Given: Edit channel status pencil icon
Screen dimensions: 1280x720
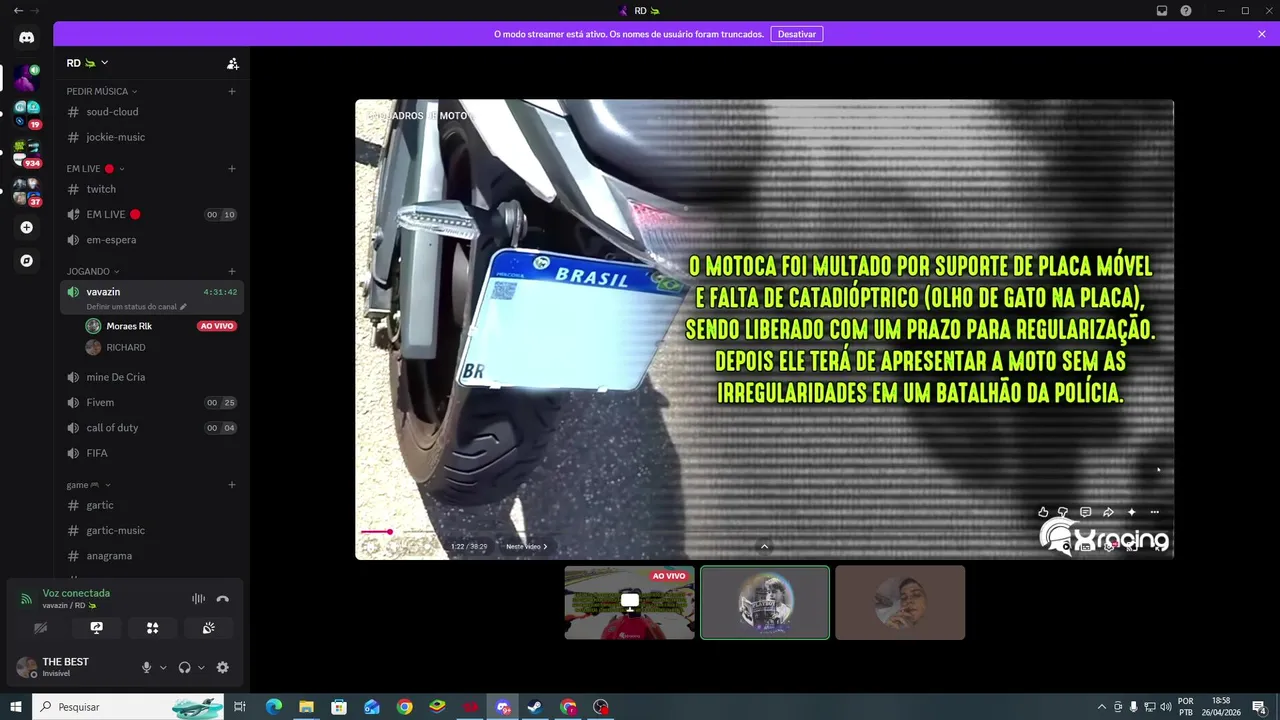Looking at the screenshot, I should pos(183,307).
